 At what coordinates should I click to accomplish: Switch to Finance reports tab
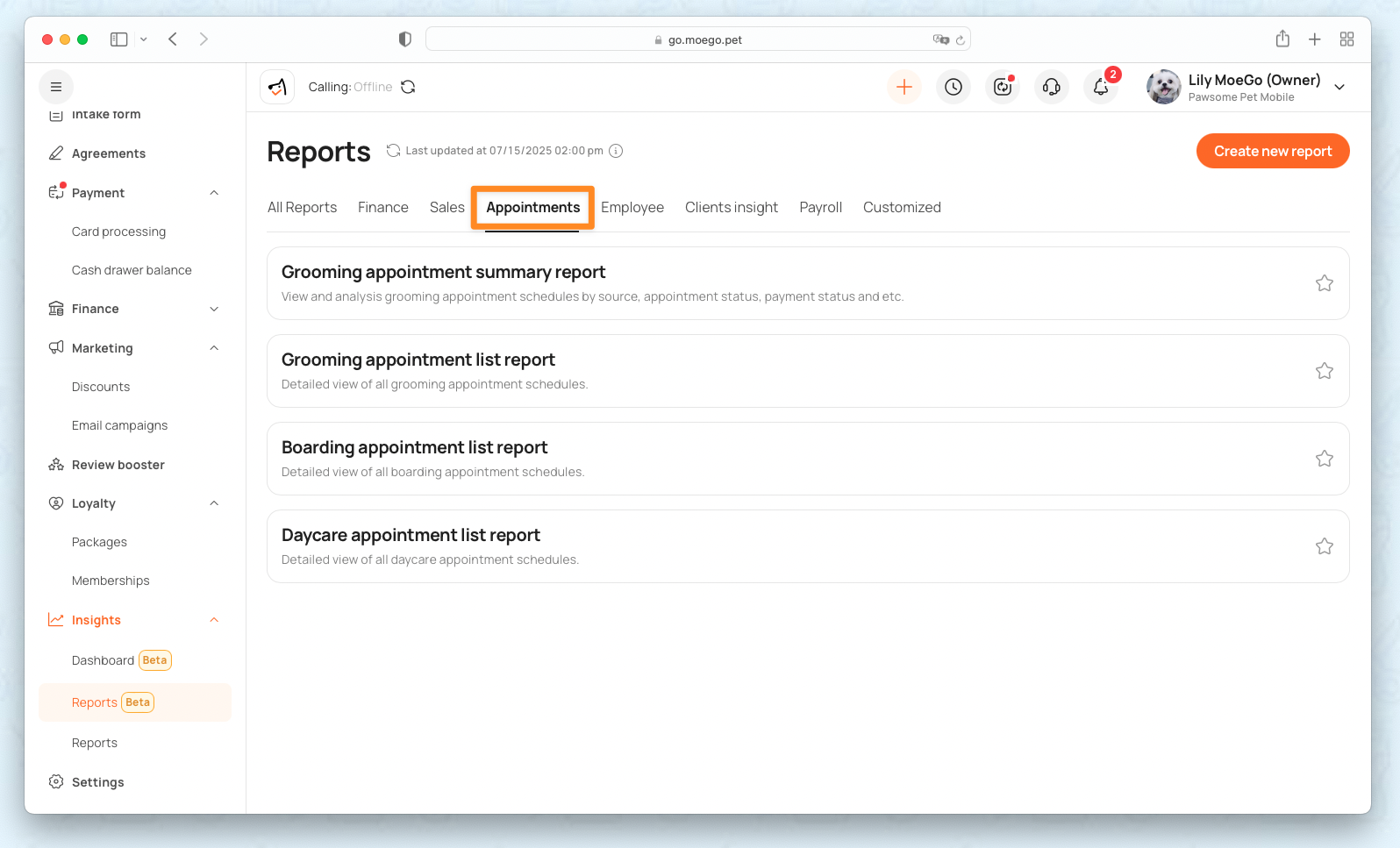pyautogui.click(x=383, y=207)
